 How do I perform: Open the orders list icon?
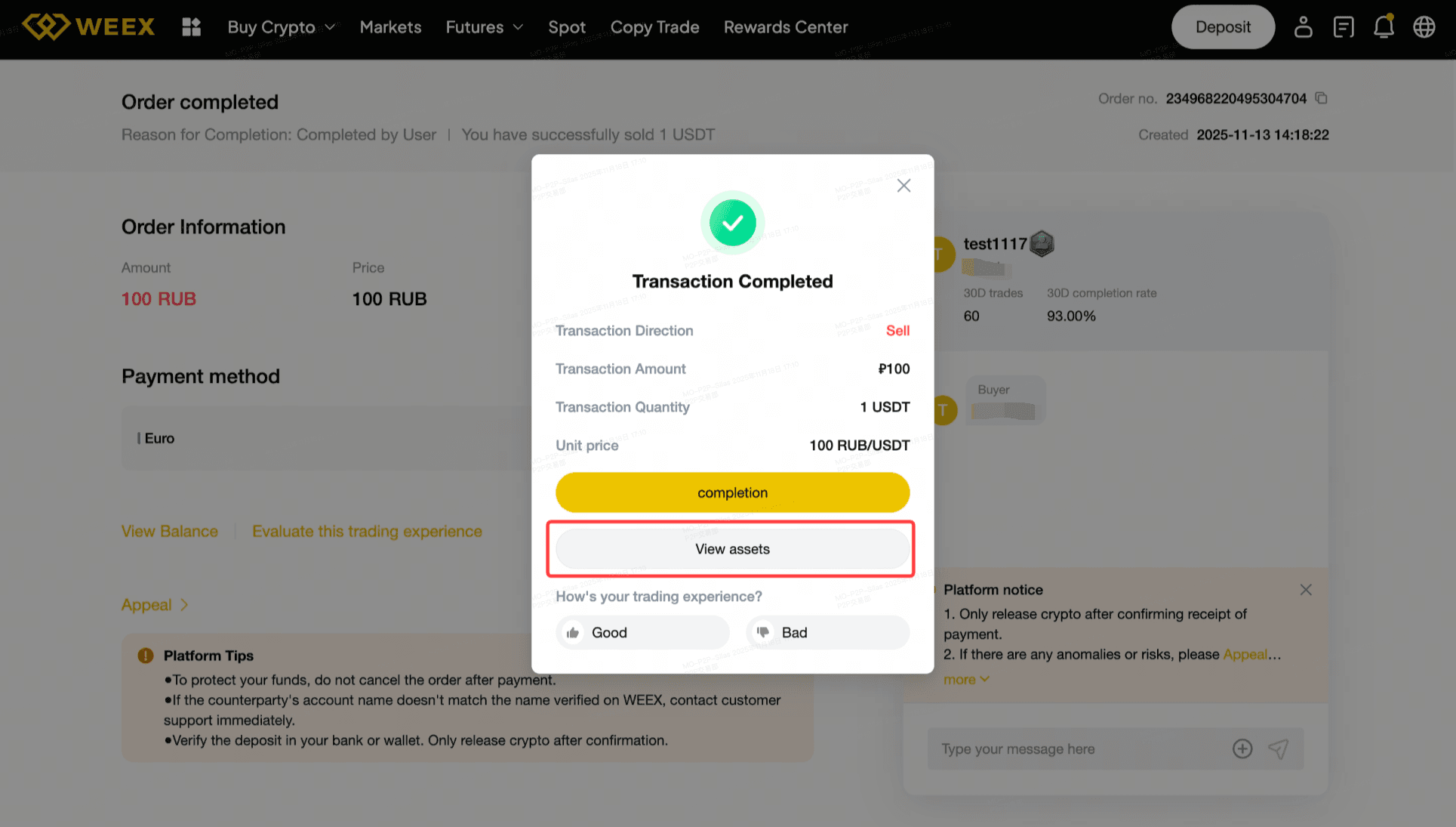[1344, 27]
